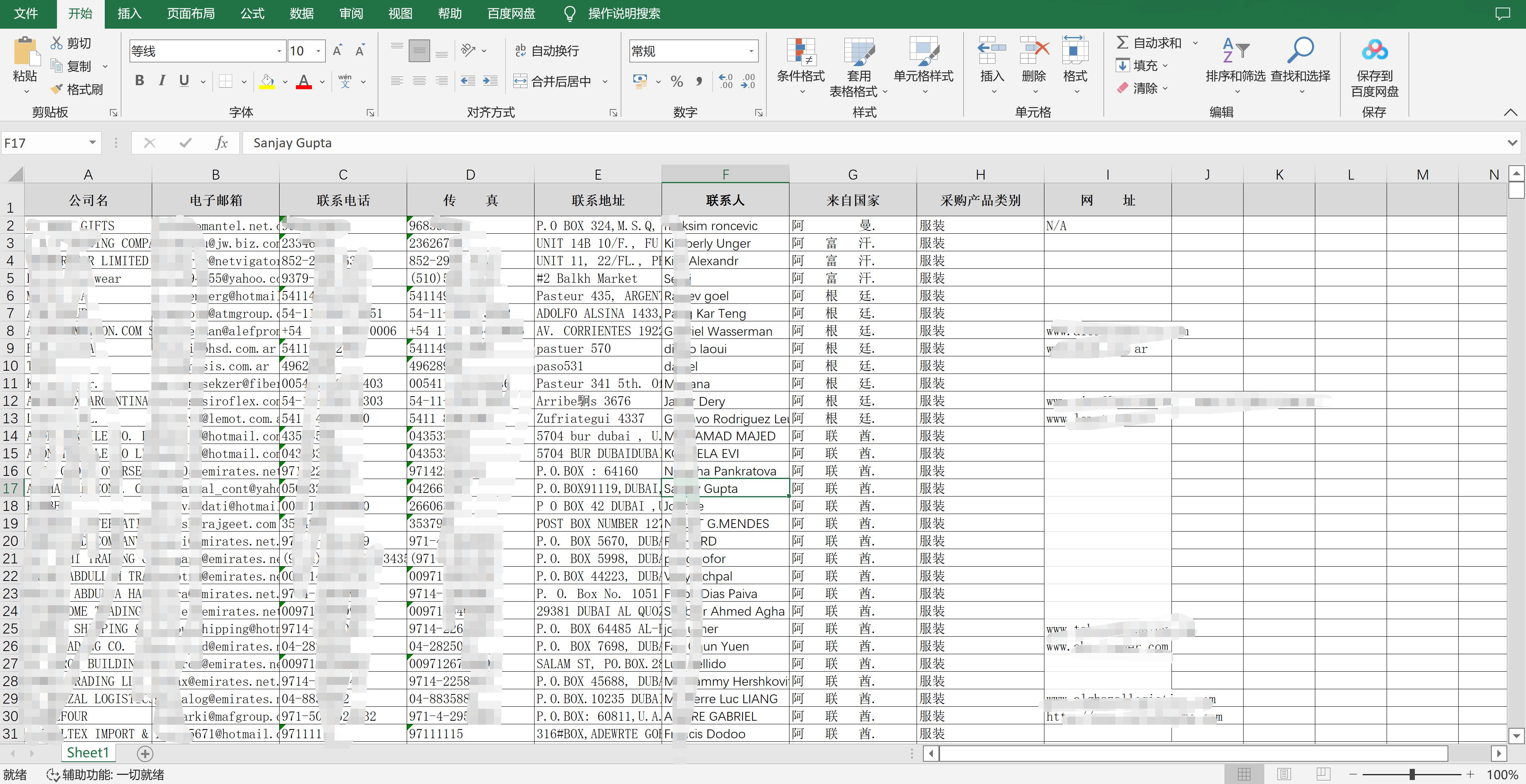This screenshot has height=784, width=1526.
Task: Toggle Bold formatting
Action: [x=139, y=80]
